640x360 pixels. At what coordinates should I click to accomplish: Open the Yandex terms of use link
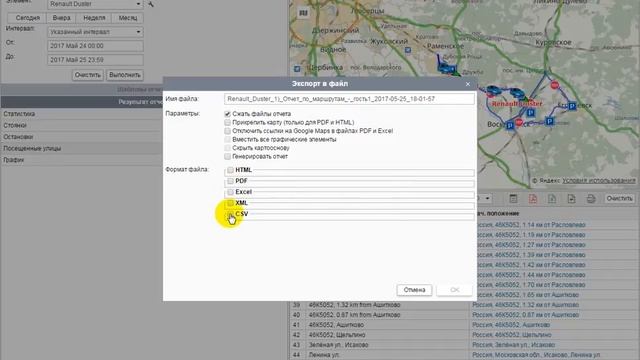coord(599,180)
